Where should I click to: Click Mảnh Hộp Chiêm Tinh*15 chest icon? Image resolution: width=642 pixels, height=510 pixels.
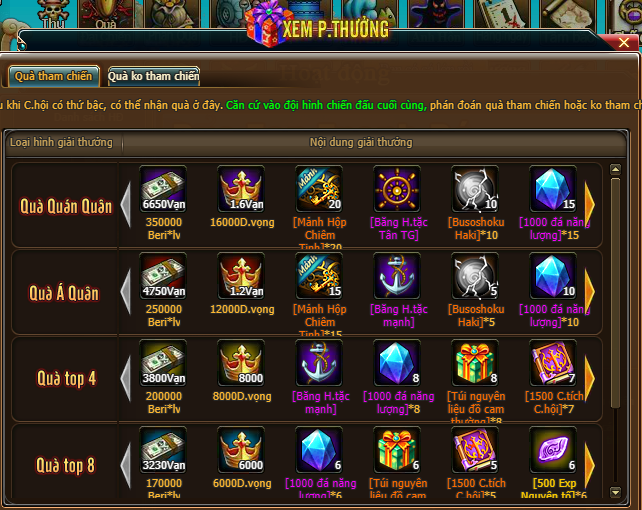point(319,276)
